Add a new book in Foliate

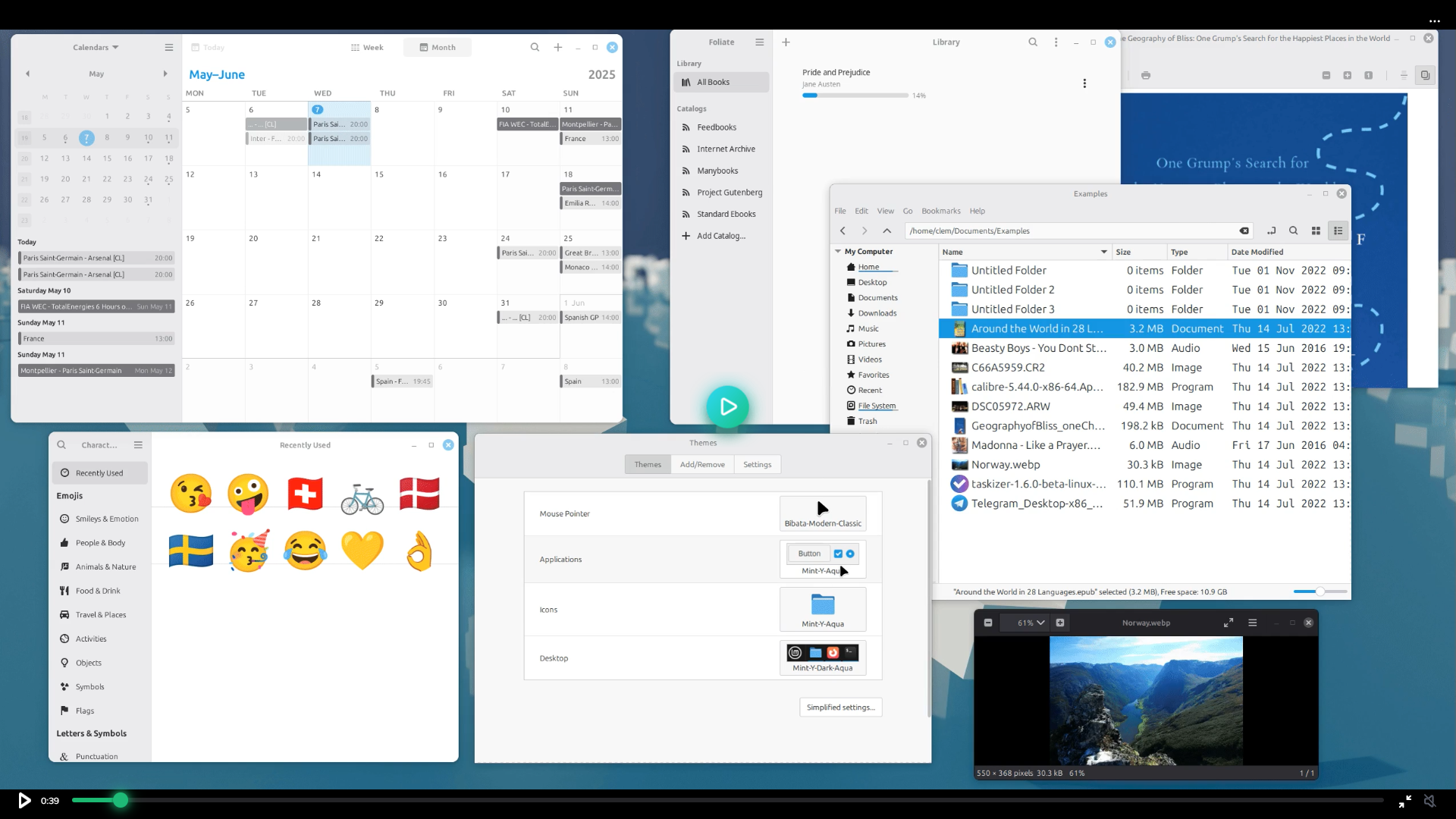pos(786,42)
